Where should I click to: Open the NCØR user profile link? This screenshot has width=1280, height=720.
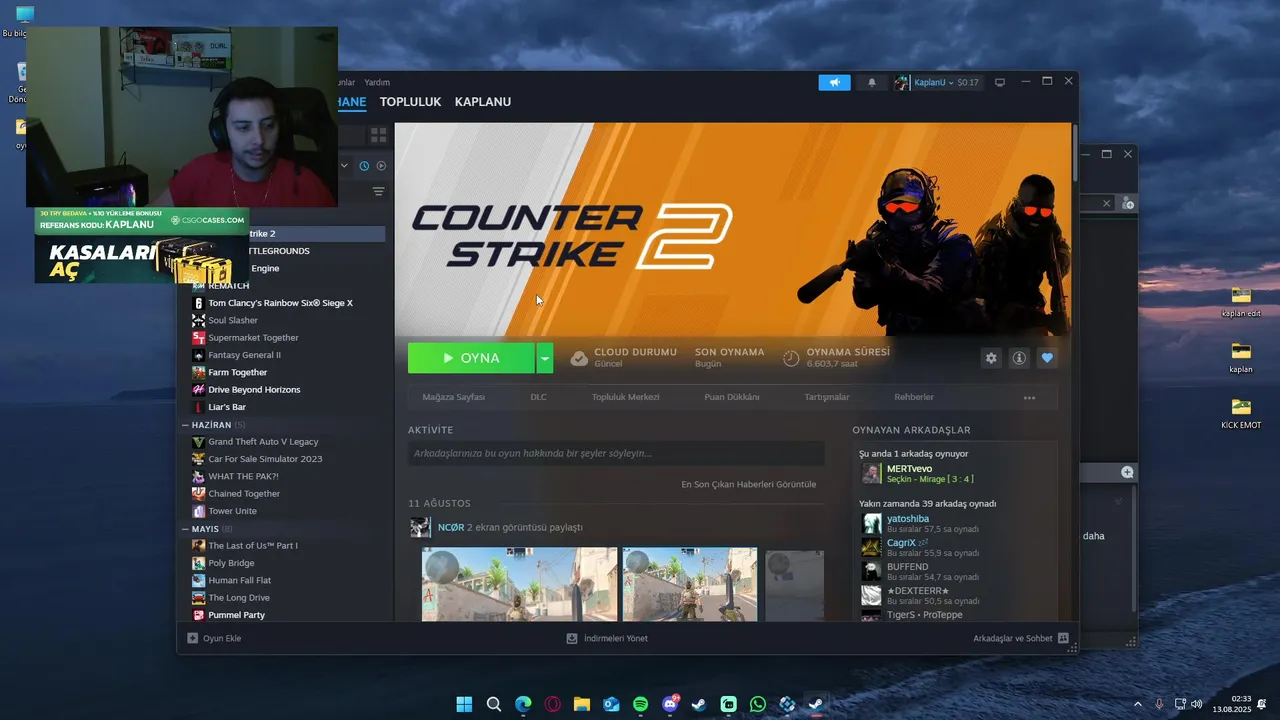[x=451, y=527]
